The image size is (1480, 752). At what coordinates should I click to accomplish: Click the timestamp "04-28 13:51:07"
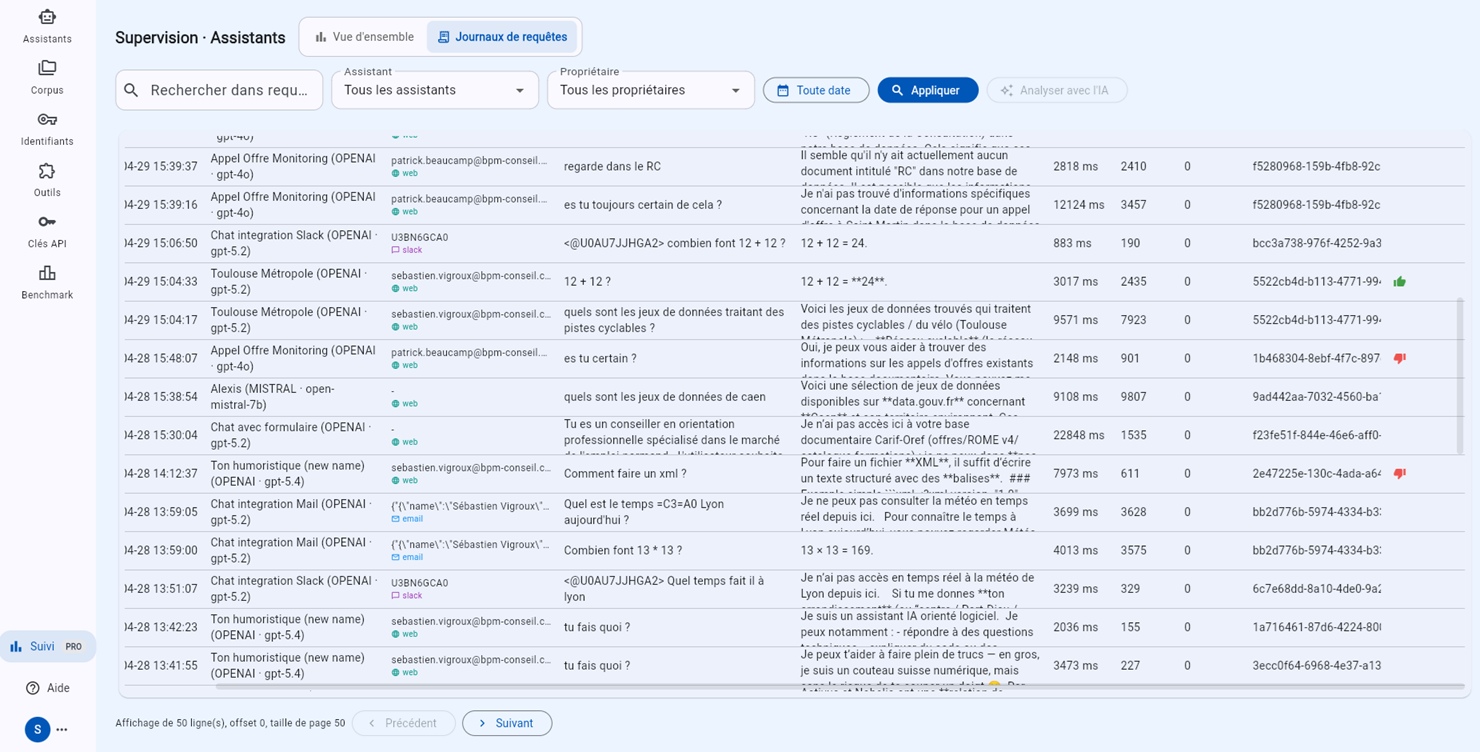(162, 589)
